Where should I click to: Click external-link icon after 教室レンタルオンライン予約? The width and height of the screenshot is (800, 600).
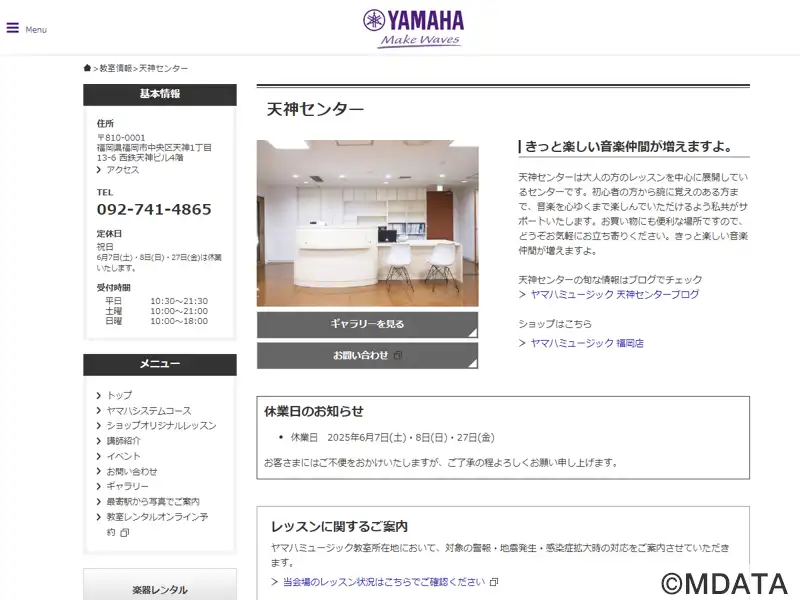point(125,533)
